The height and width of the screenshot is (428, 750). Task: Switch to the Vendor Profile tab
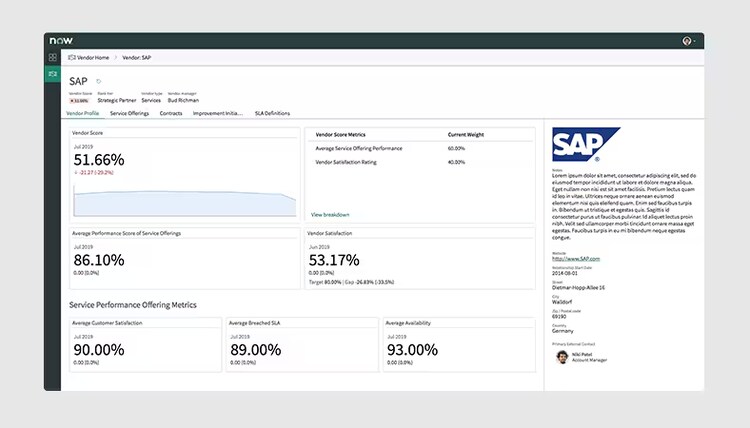82,113
